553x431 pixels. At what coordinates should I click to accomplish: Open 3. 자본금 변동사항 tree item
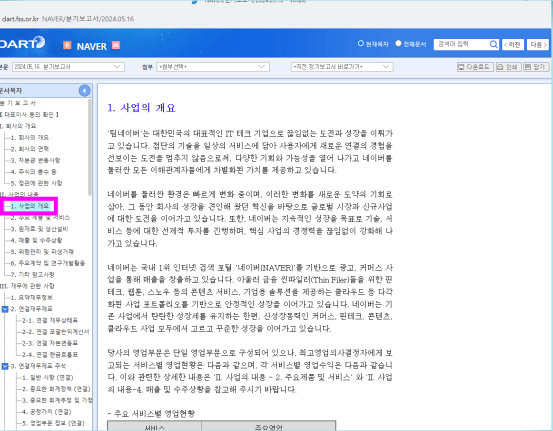point(35,160)
